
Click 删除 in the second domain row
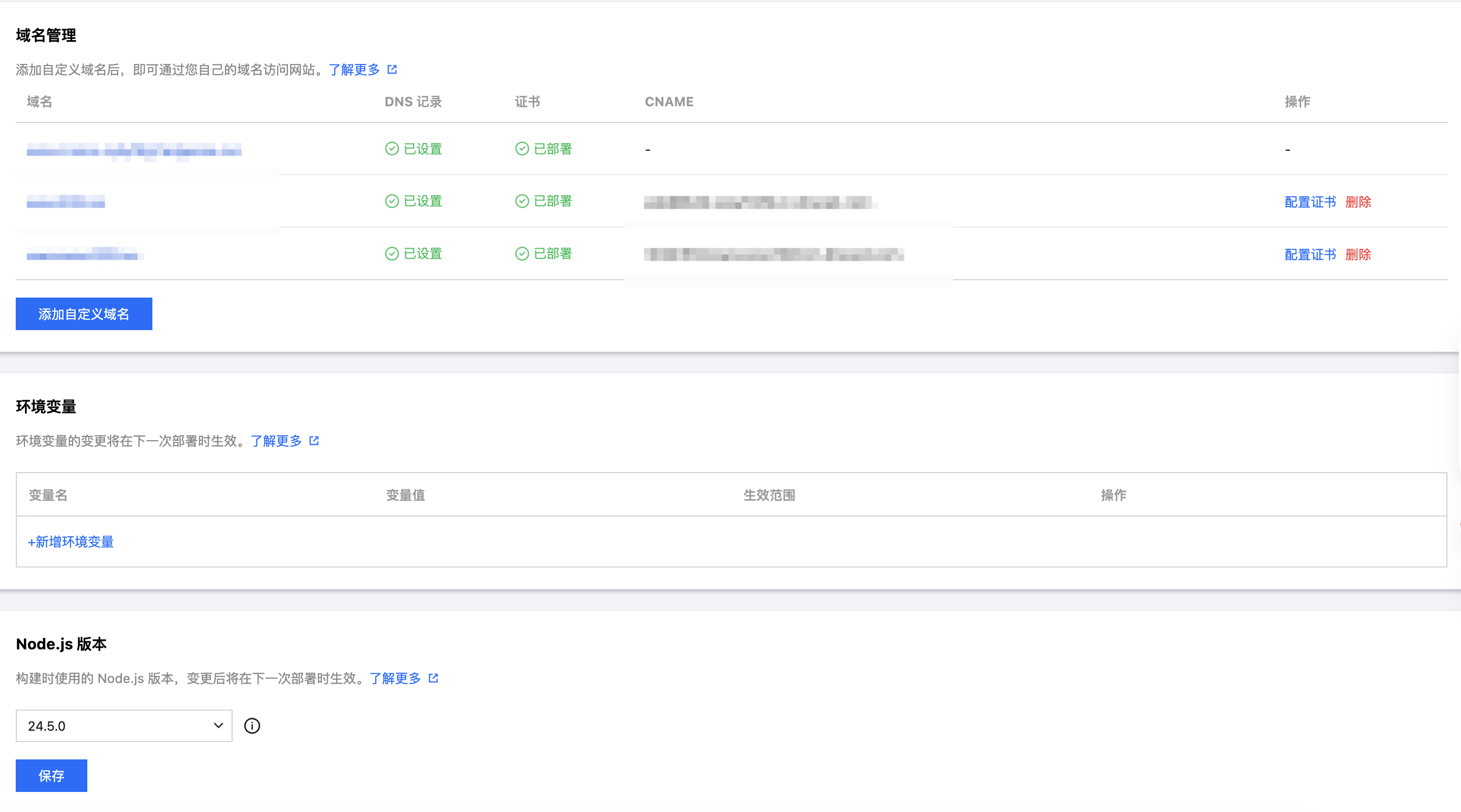1358,202
